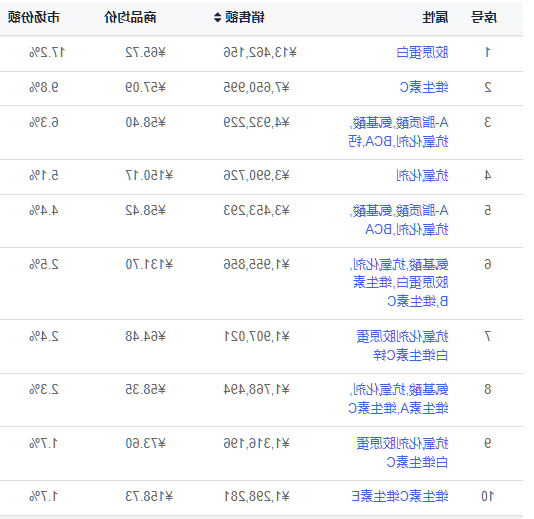Open the 胶原蛋白 attribute link

422,53
